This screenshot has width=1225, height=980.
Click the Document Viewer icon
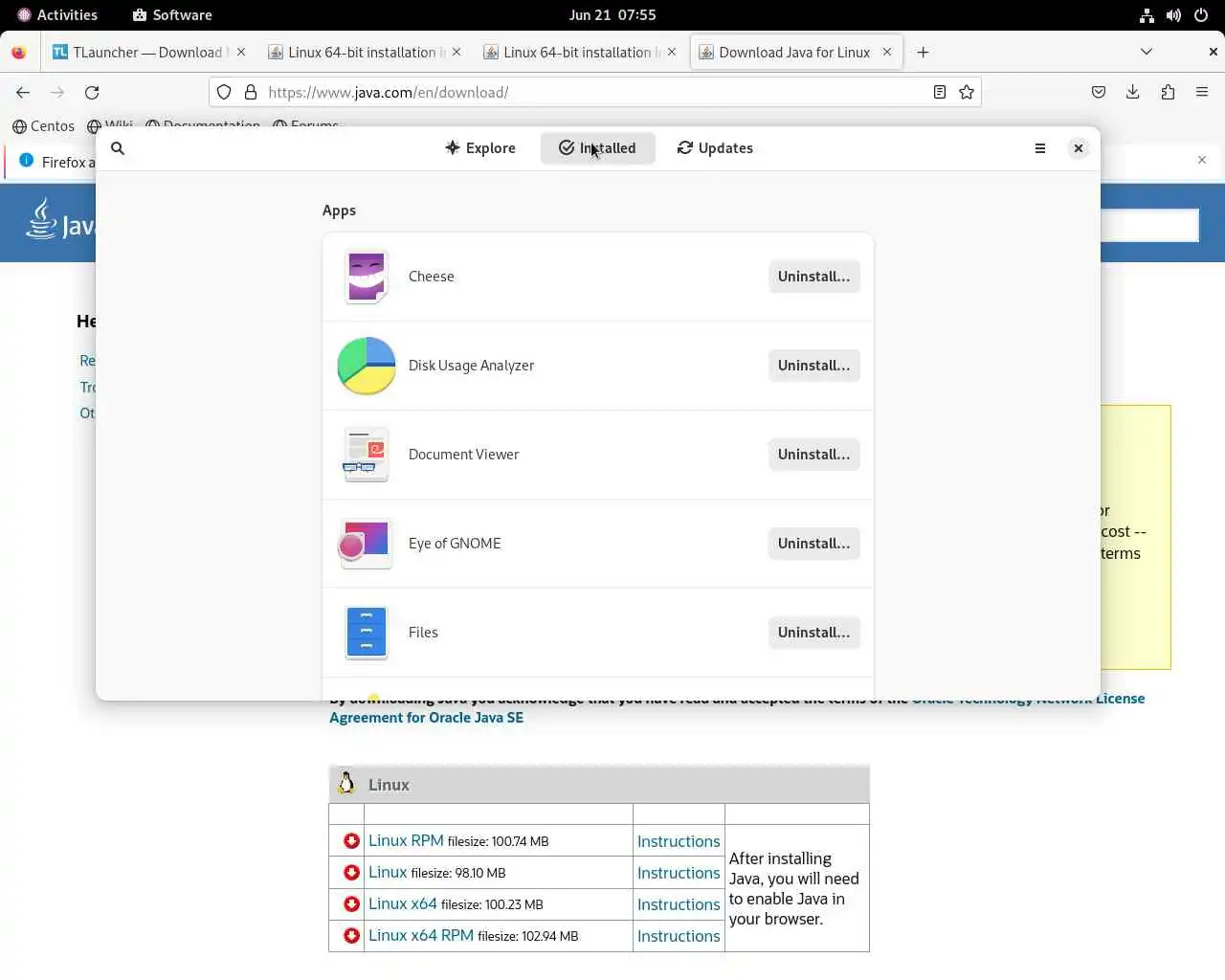coord(366,455)
